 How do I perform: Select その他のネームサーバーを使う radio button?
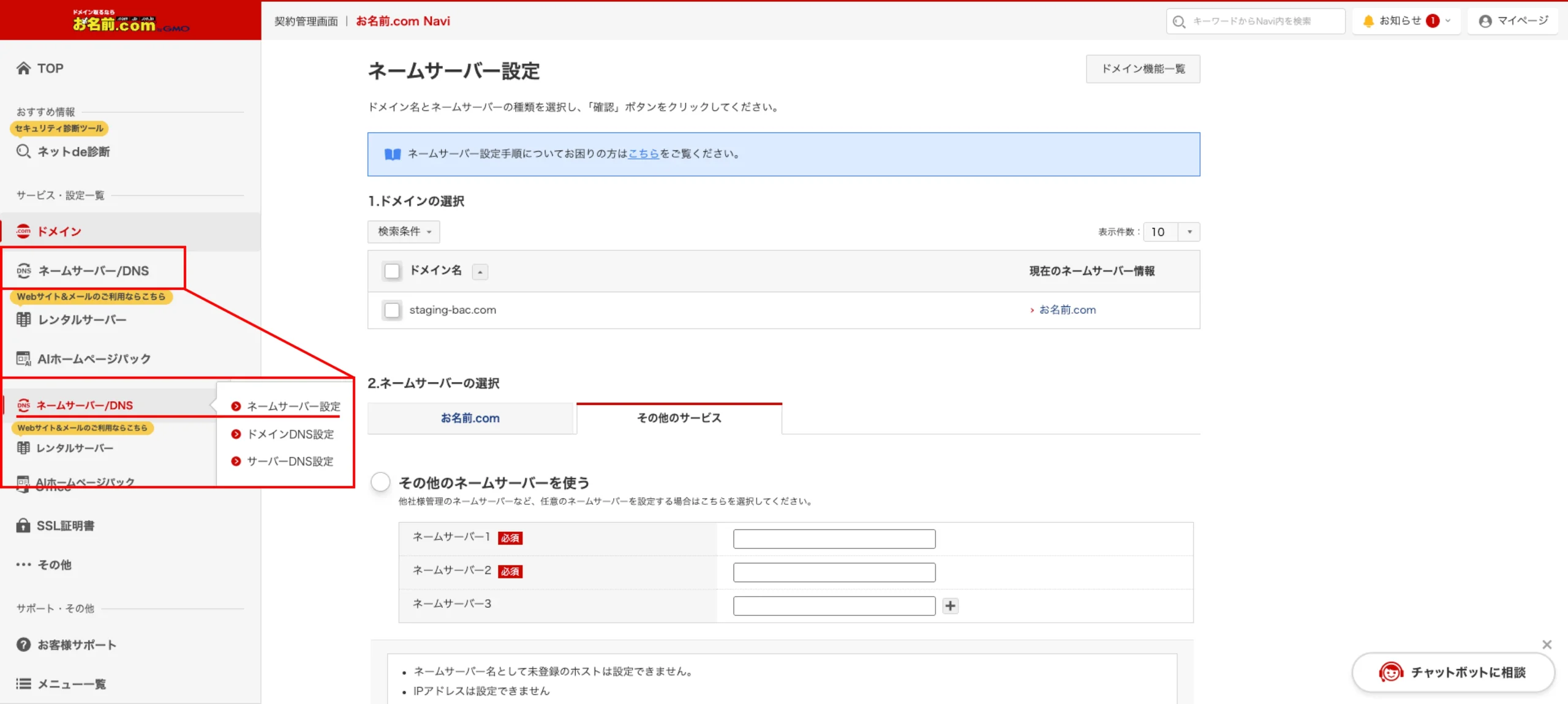tap(380, 482)
